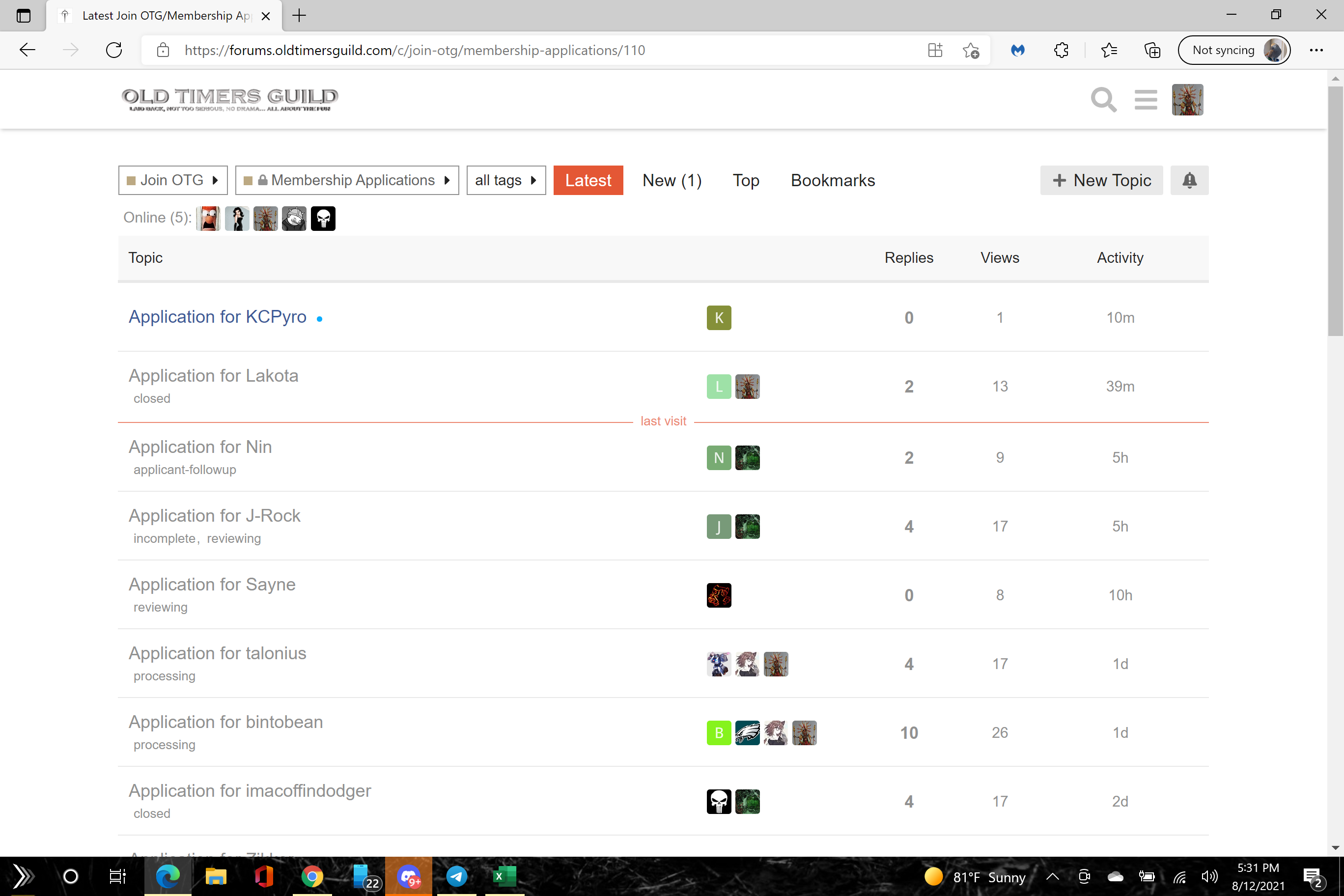The image size is (1344, 896).
Task: Click green K avatar on KCPyro row
Action: pos(718,318)
